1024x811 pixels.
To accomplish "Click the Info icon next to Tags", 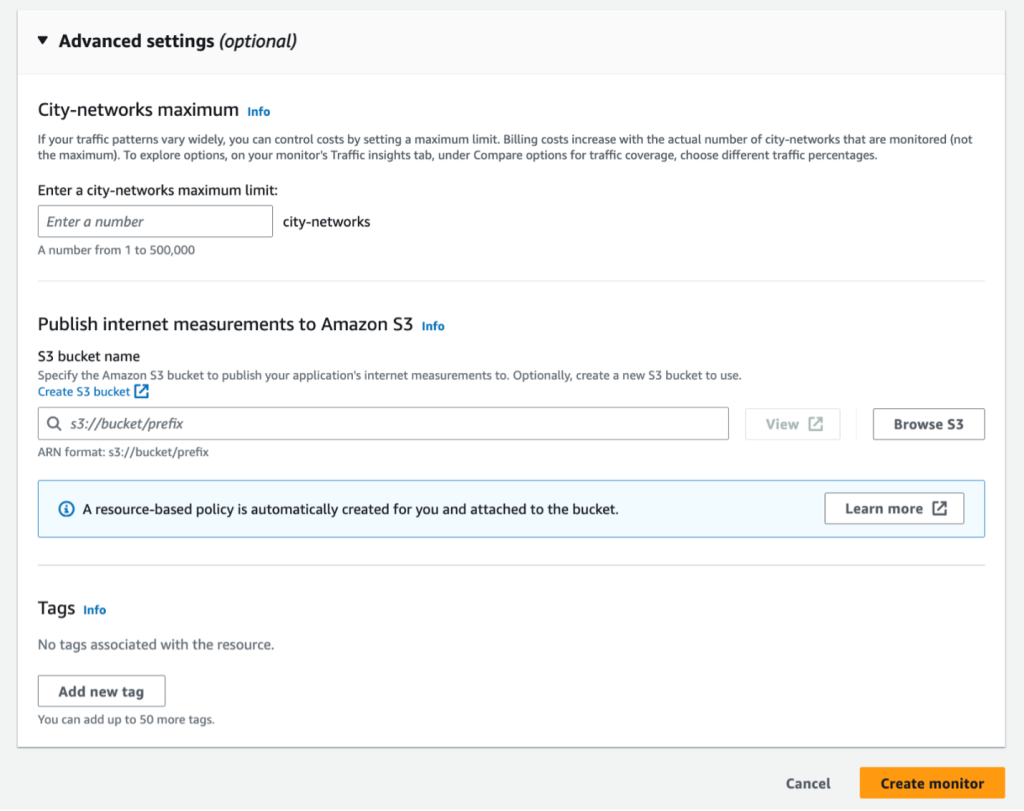I will coord(94,609).
